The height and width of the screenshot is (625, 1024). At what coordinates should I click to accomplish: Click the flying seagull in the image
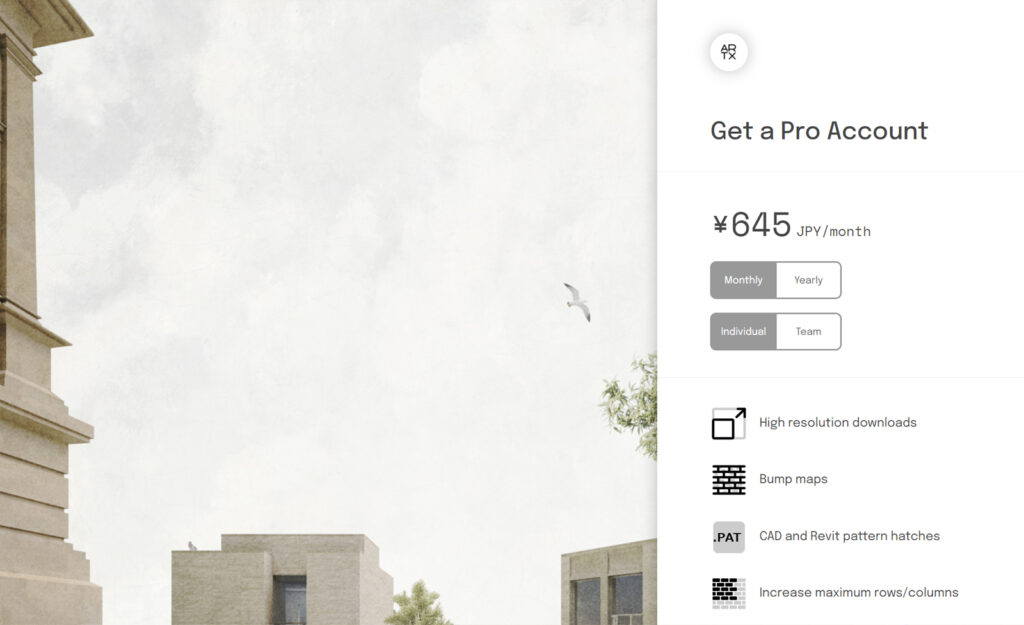tap(577, 302)
